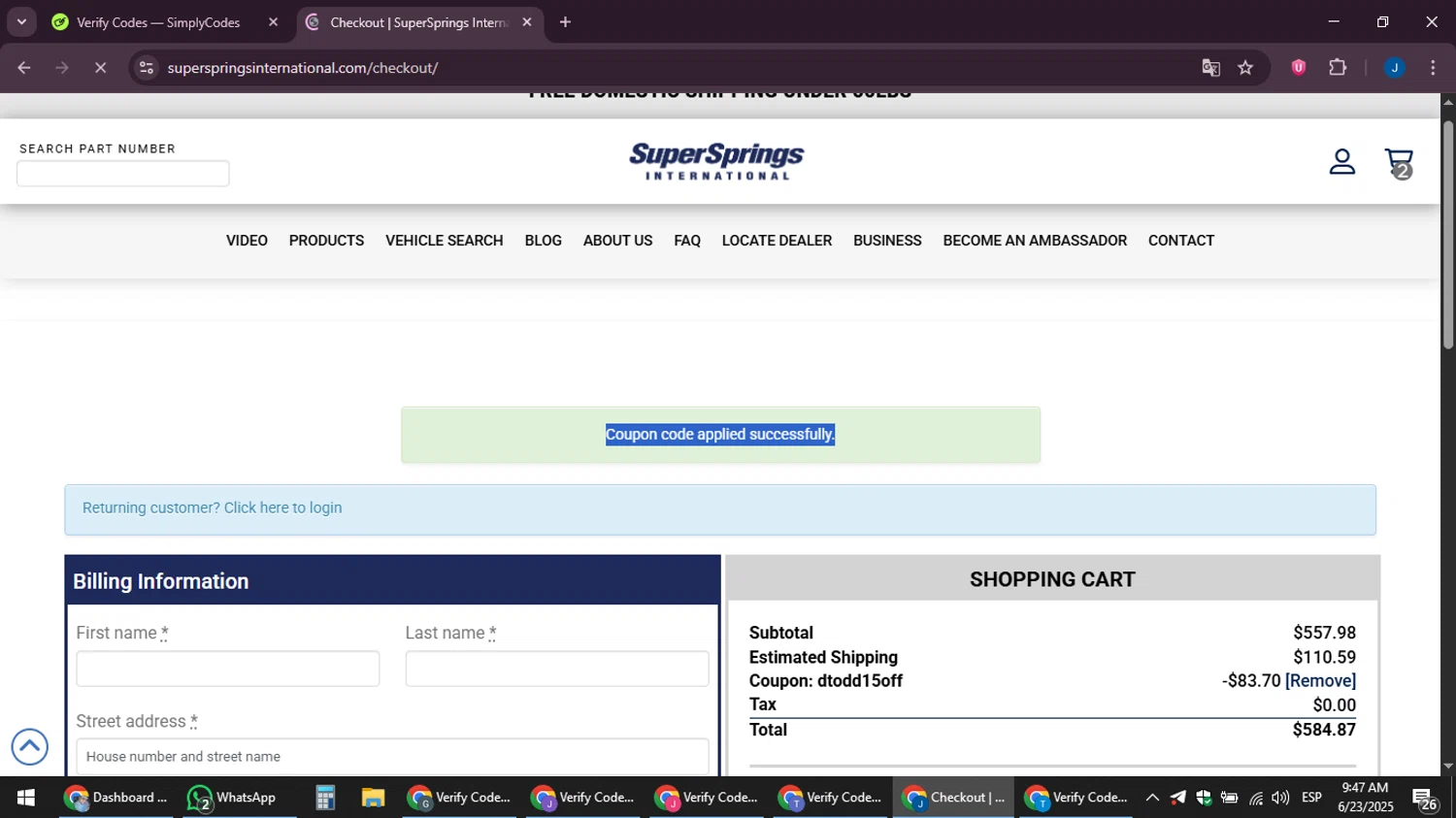Open the CONTACT page
This screenshot has height=818, width=1456.
click(x=1181, y=241)
